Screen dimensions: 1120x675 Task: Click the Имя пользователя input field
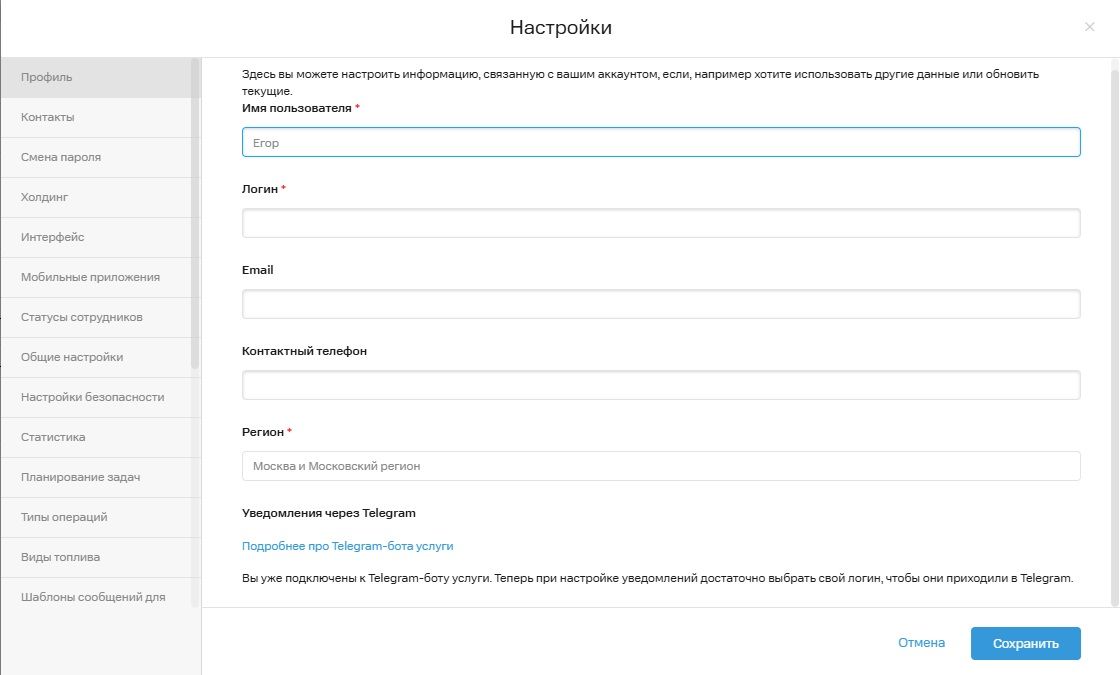tap(660, 142)
